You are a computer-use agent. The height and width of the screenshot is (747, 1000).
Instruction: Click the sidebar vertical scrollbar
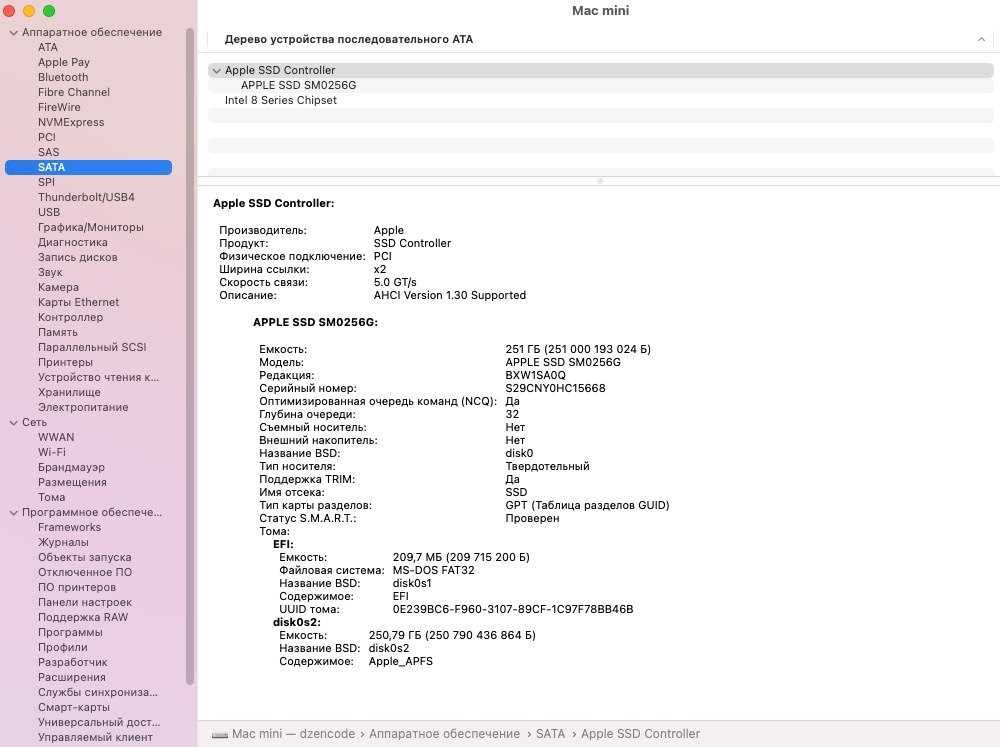[189, 356]
